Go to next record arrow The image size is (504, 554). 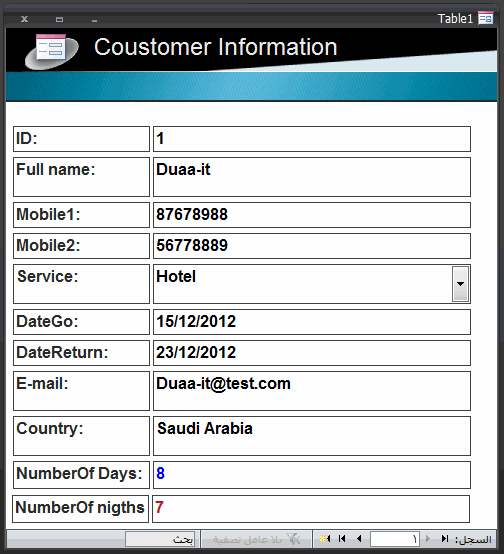[x=428, y=538]
